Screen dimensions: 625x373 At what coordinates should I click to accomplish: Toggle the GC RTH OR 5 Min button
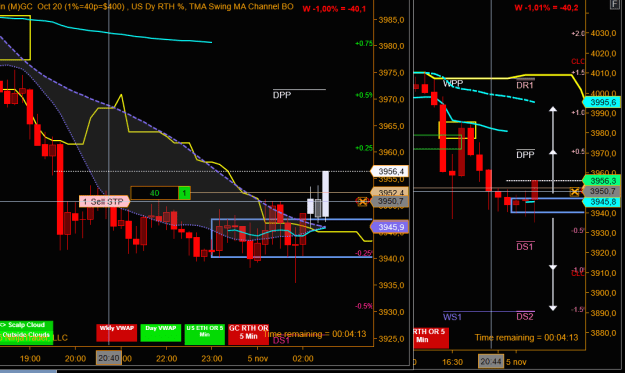pos(248,334)
